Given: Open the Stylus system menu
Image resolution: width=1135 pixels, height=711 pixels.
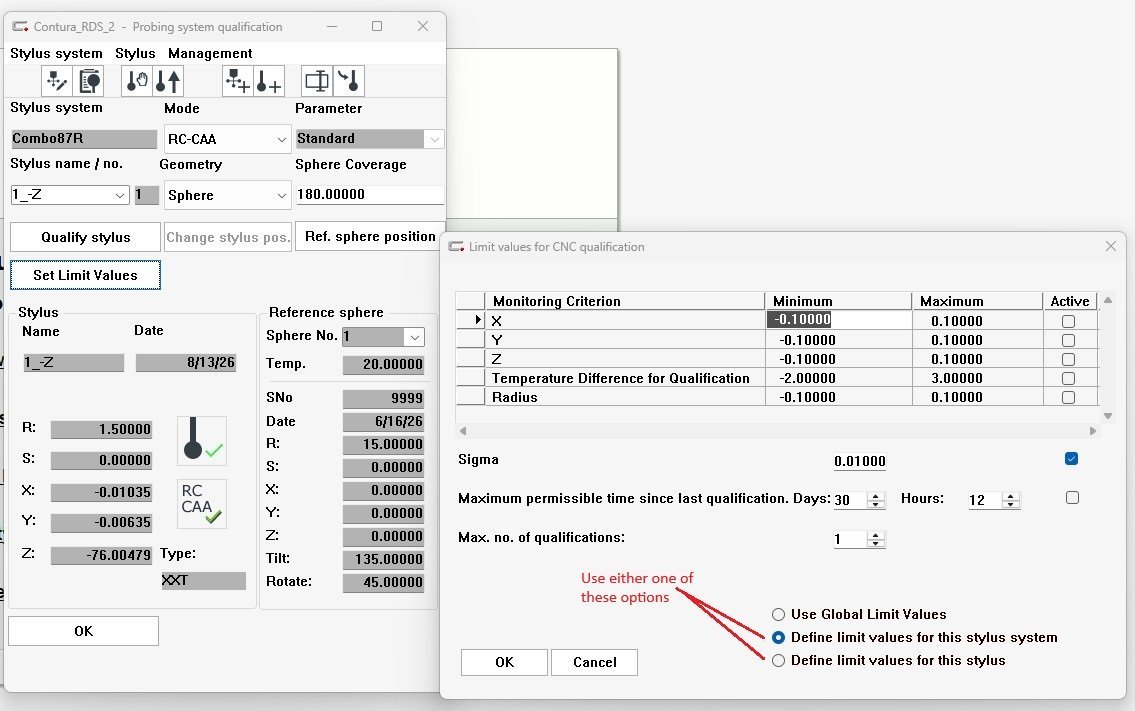Looking at the screenshot, I should click(x=56, y=54).
